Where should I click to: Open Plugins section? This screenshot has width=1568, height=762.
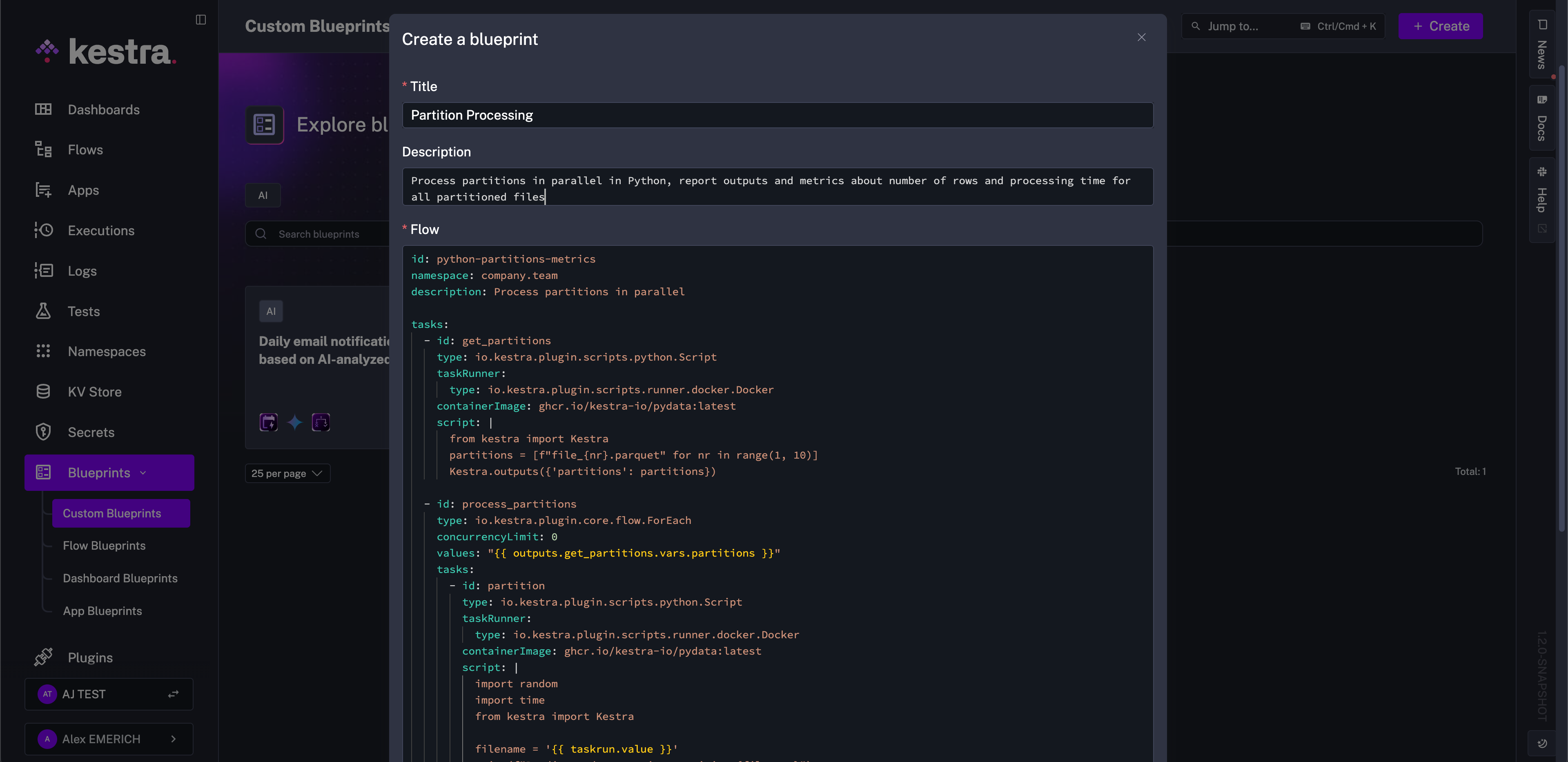(90, 657)
